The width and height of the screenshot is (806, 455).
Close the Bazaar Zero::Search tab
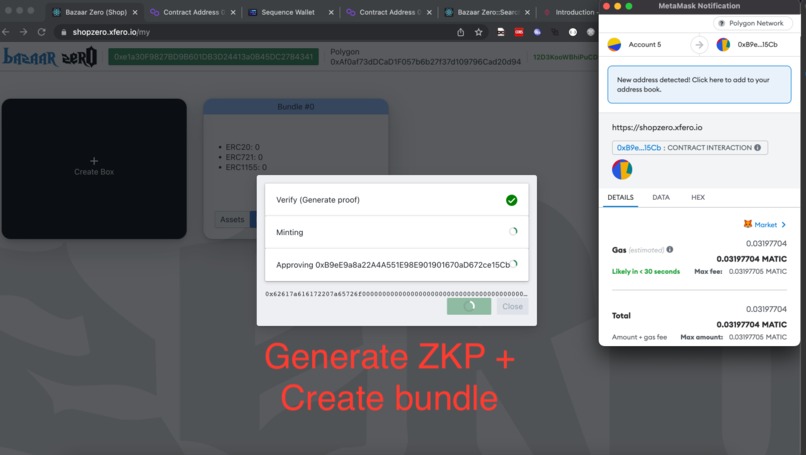[x=527, y=12]
